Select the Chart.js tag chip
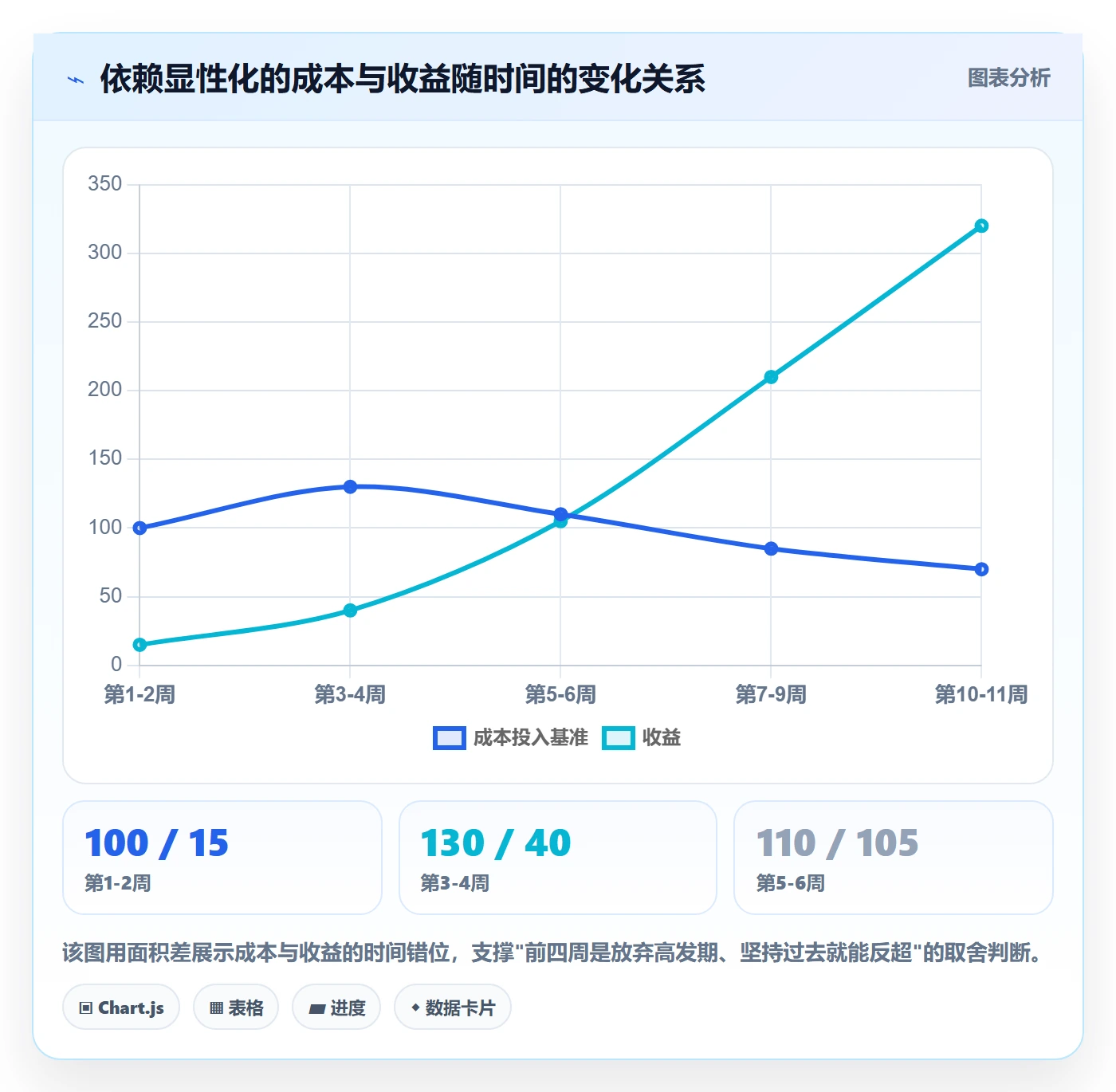 121,1008
